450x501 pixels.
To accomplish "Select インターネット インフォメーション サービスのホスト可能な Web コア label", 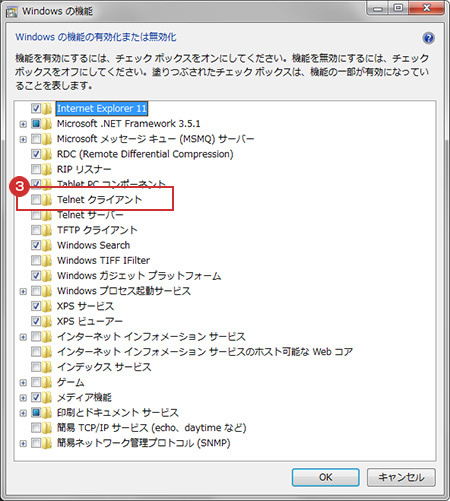I will point(205,352).
